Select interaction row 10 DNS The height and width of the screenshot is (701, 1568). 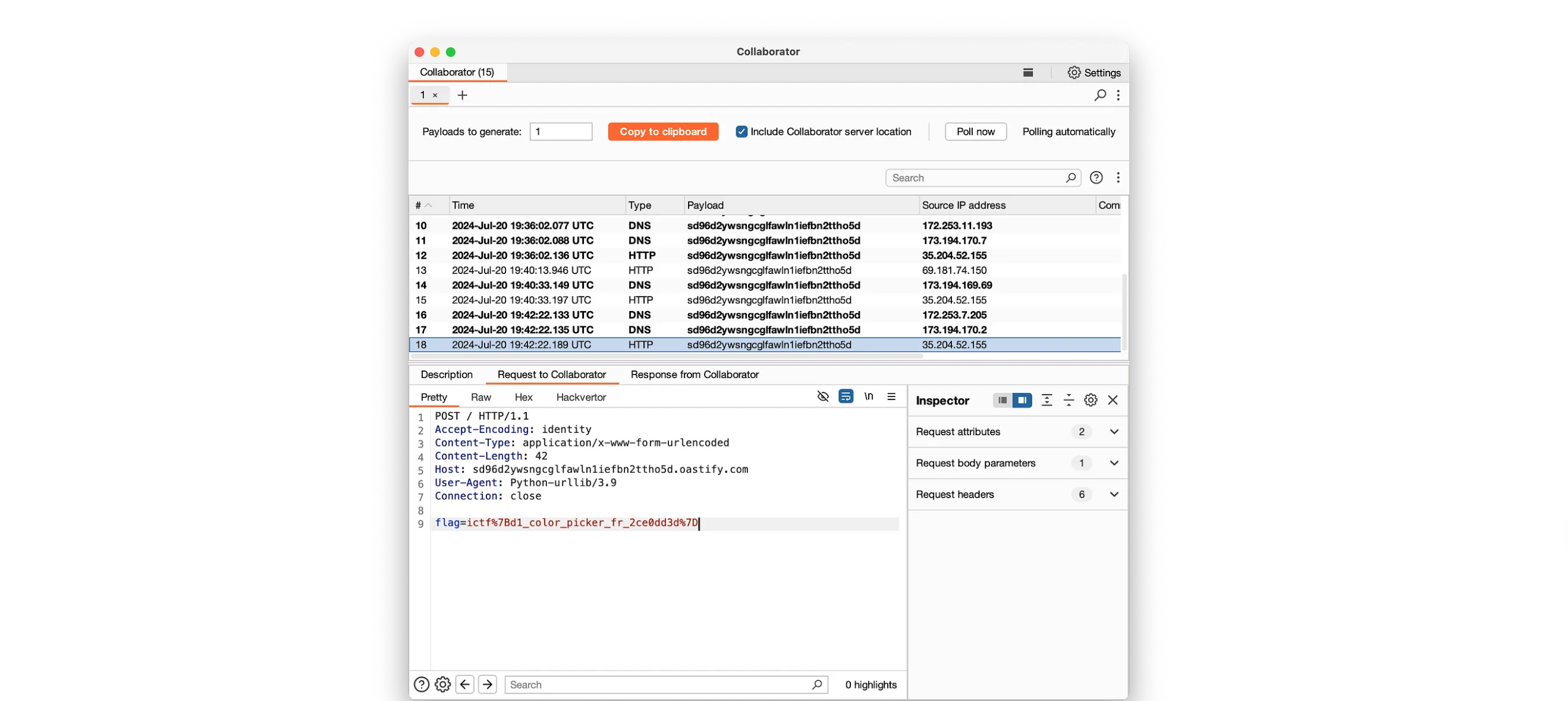pos(765,226)
